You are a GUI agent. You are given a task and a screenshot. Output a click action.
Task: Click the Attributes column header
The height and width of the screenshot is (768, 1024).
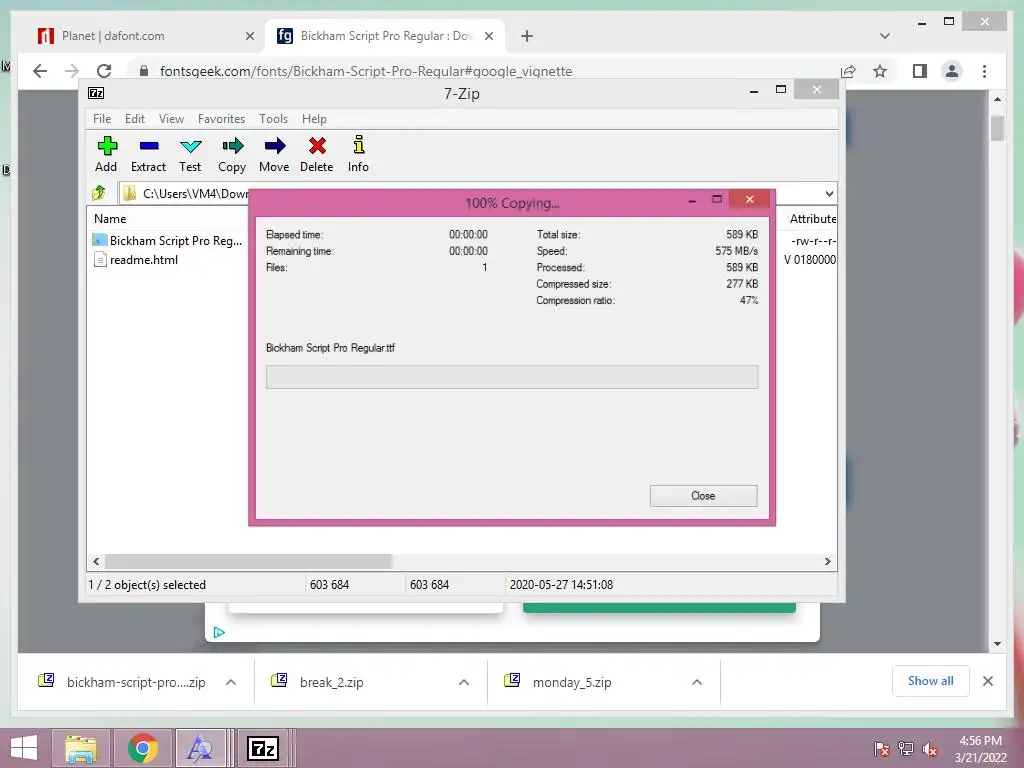click(x=812, y=219)
